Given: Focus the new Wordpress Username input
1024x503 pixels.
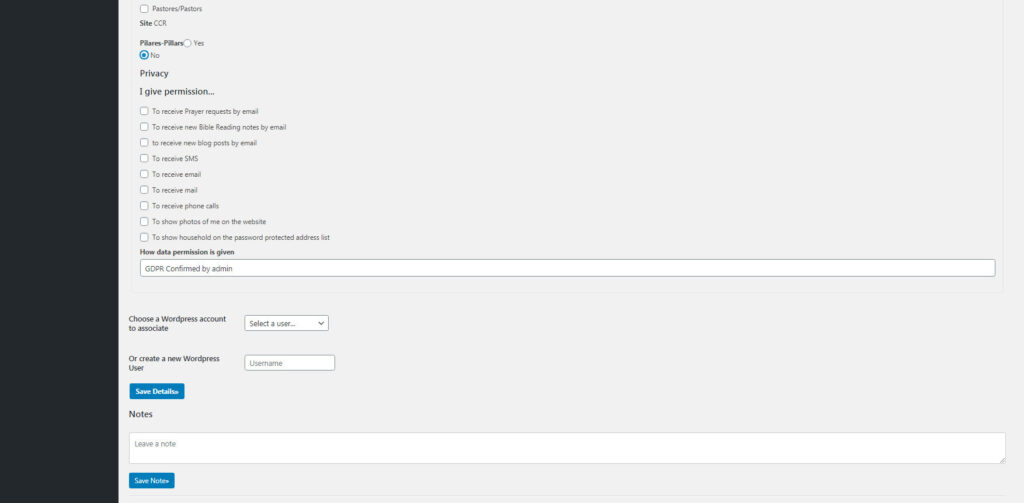Looking at the screenshot, I should tap(289, 363).
